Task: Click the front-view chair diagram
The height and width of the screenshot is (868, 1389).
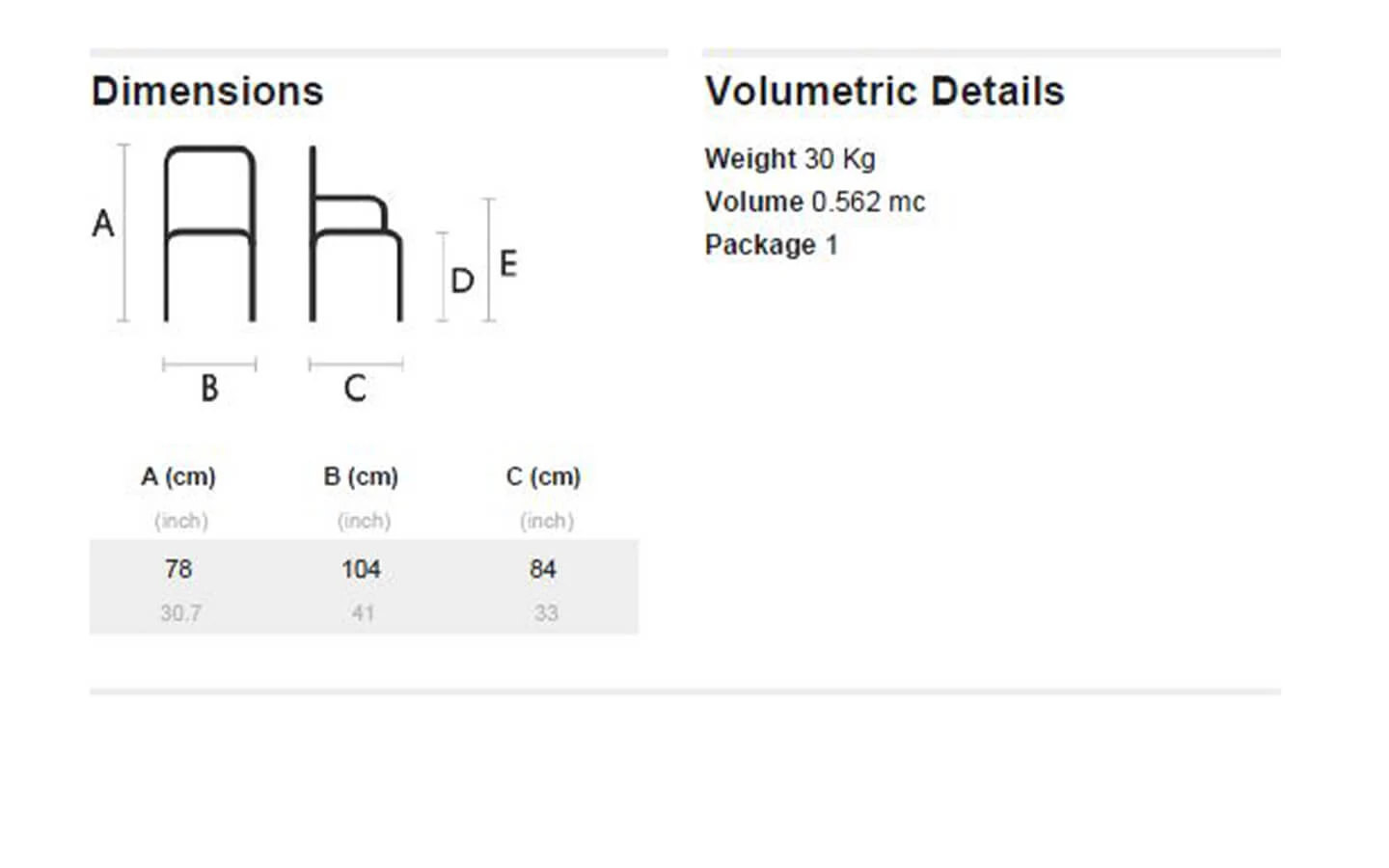Action: click(x=210, y=233)
